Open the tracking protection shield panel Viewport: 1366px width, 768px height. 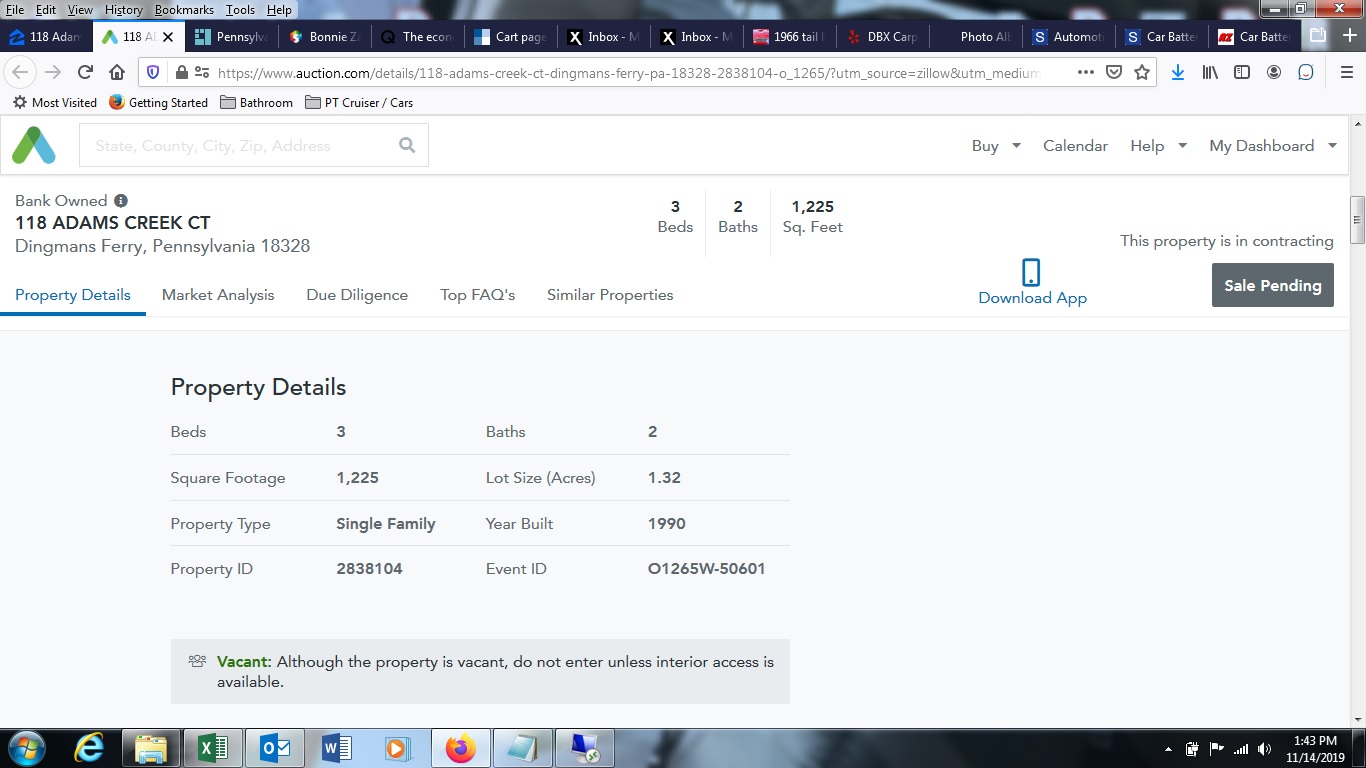pyautogui.click(x=153, y=72)
